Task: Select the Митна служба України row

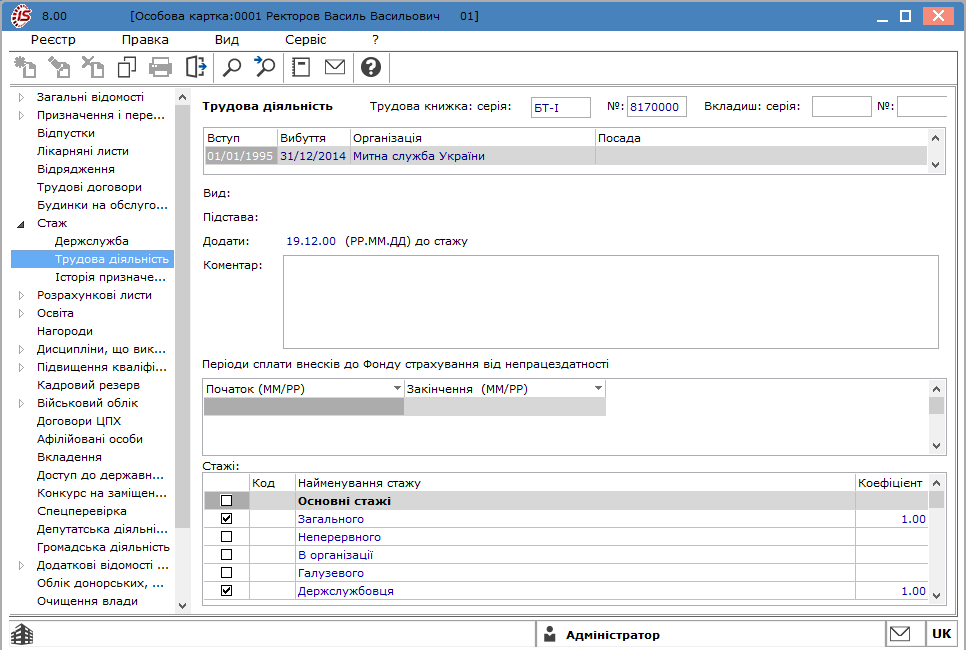Action: click(565, 156)
